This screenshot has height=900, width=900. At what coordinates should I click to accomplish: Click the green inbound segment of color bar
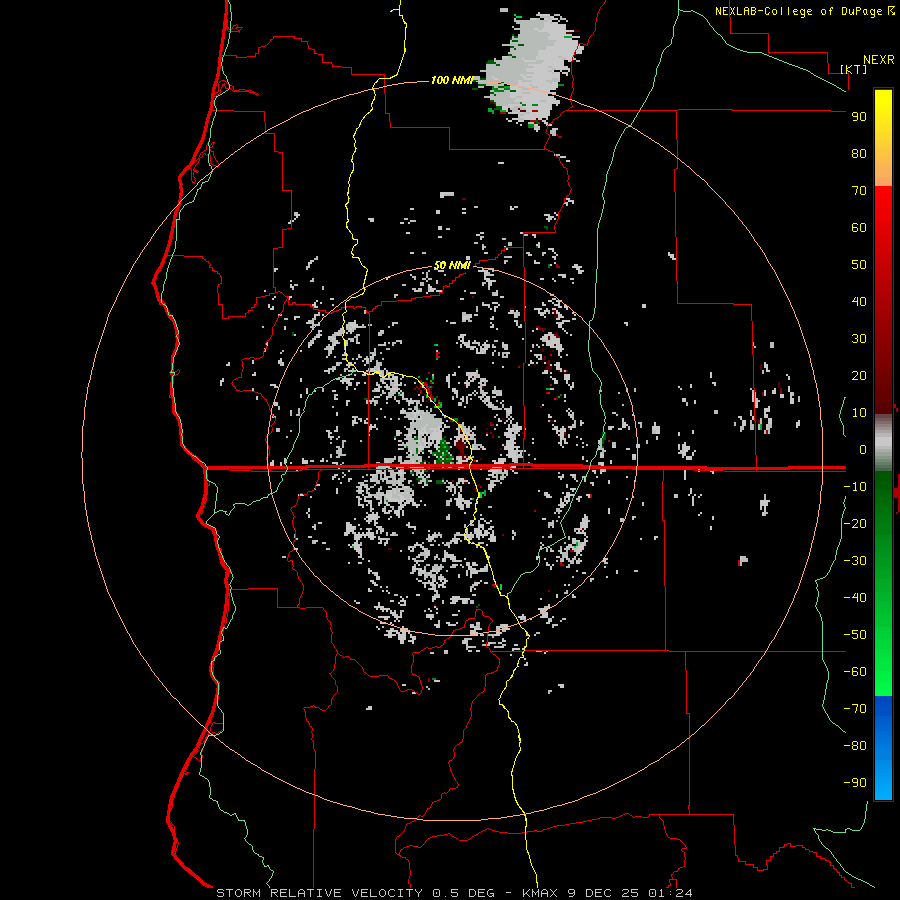tap(883, 584)
